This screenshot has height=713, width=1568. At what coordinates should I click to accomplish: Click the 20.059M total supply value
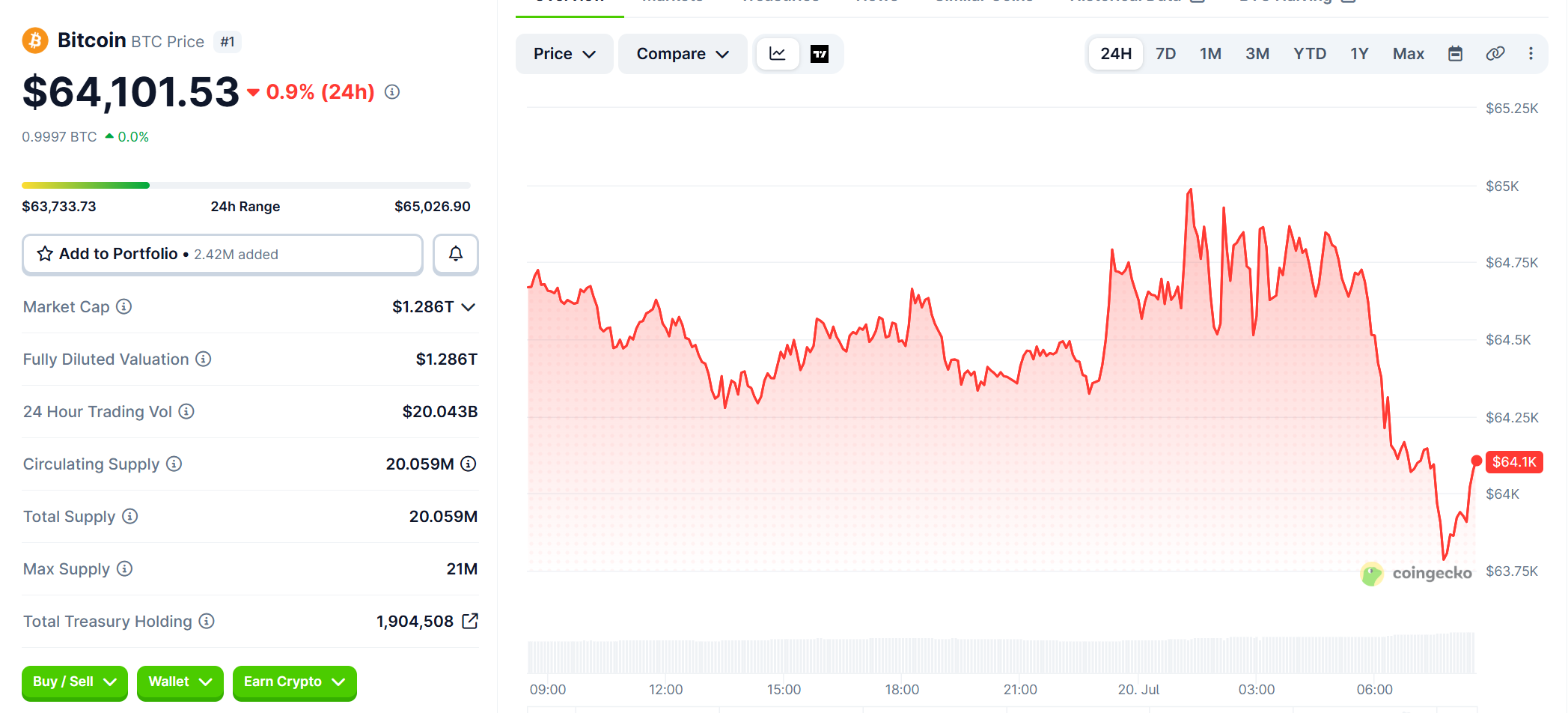[x=443, y=516]
